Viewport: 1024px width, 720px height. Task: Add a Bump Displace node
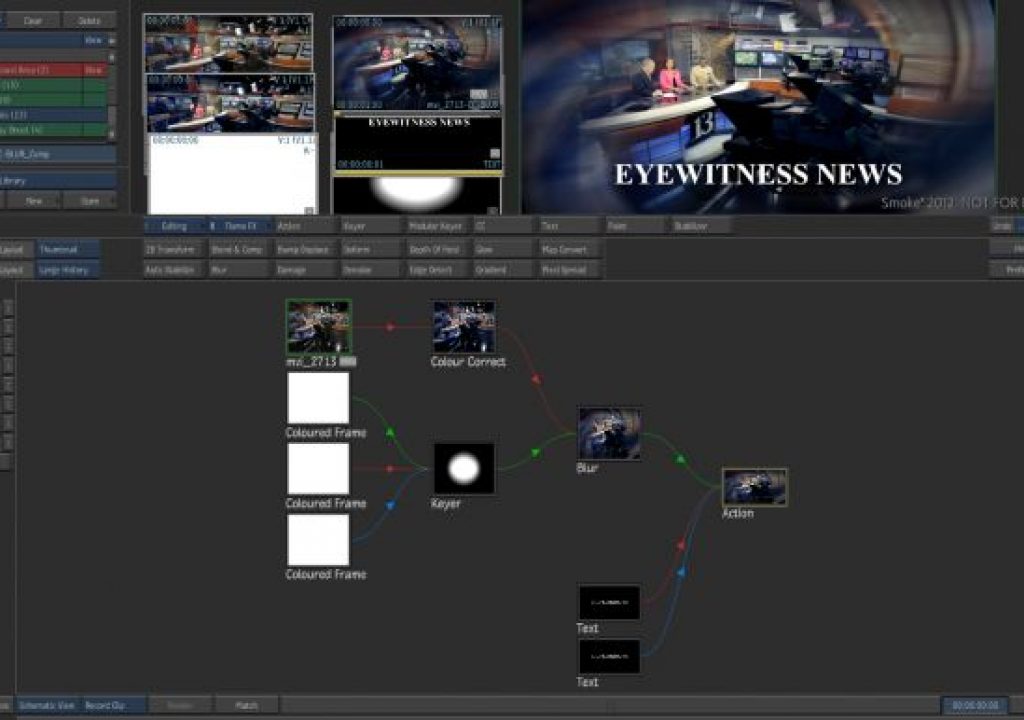pos(306,250)
